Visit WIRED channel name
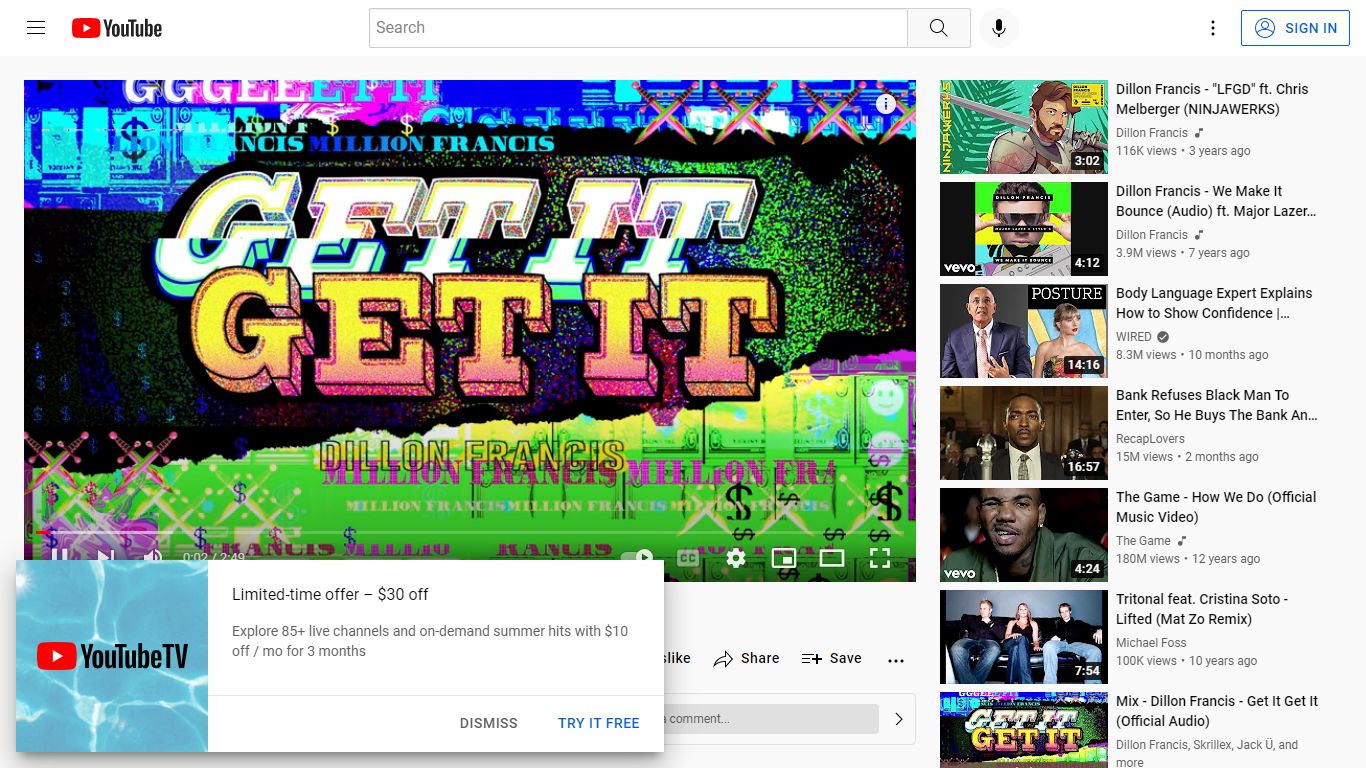Screen dimensions: 1366x768 point(1134,337)
